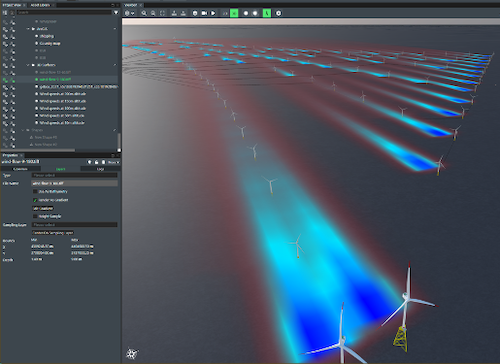
Task: Click the video record camera icon
Action: [204, 13]
